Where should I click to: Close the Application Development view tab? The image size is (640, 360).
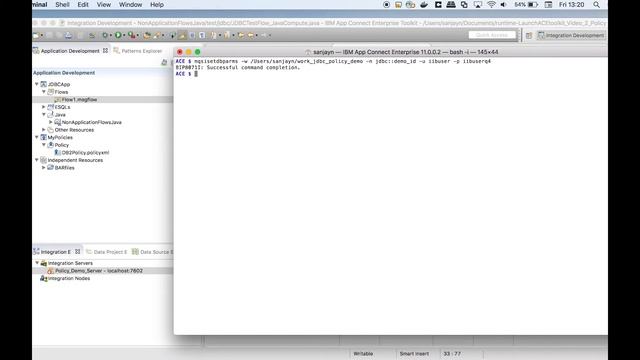click(105, 51)
